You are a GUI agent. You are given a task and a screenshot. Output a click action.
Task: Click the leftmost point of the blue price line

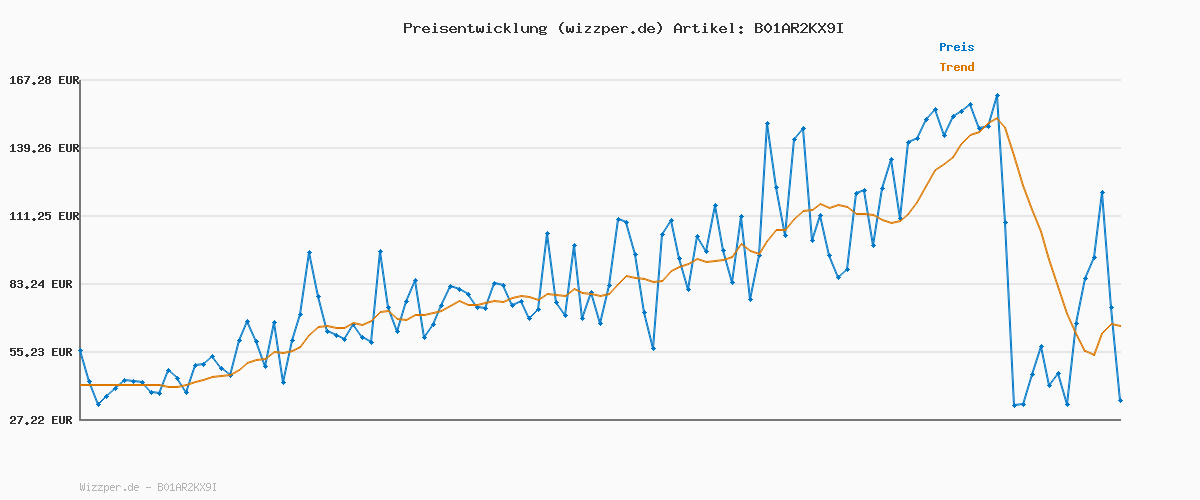point(80,350)
